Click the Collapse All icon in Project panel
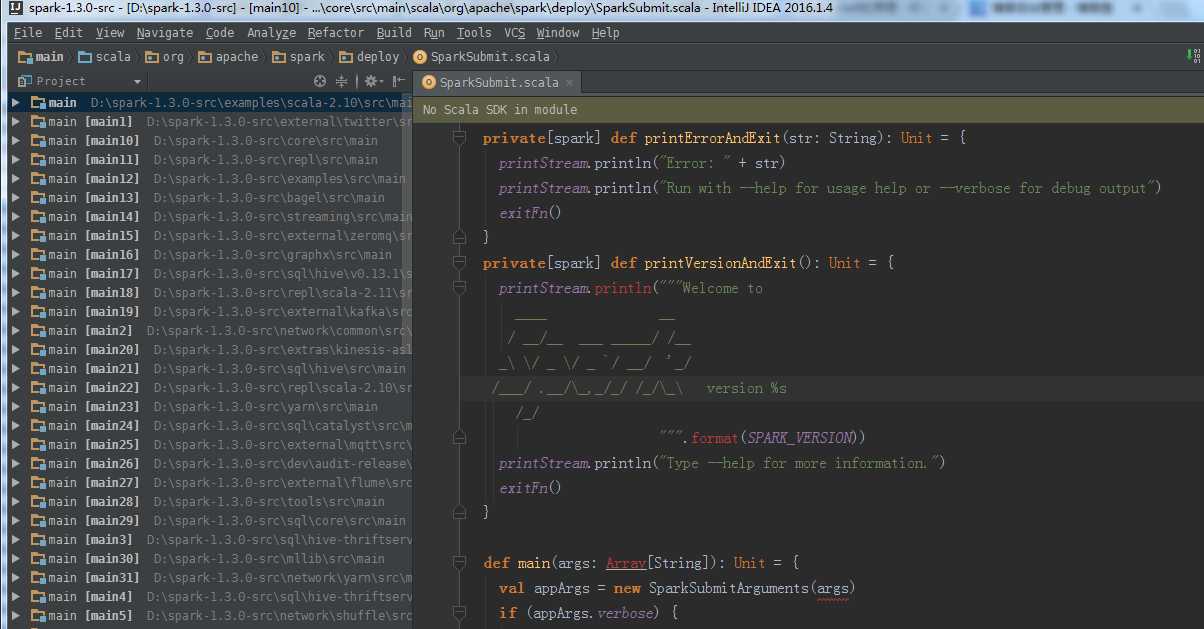The height and width of the screenshot is (629, 1204). coord(342,81)
